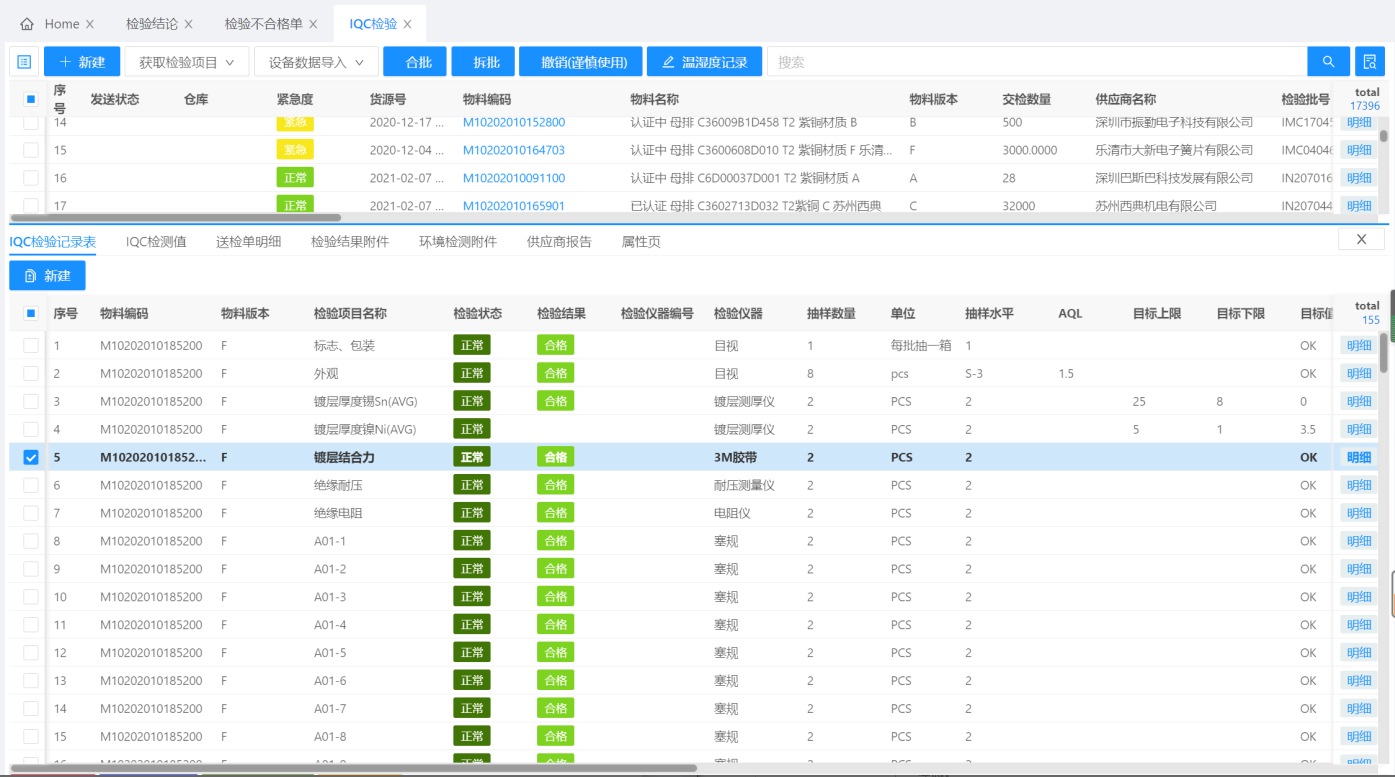Screen dimensions: 1395x777
Task: Open the 获取检验项目 dropdown
Action: [186, 62]
